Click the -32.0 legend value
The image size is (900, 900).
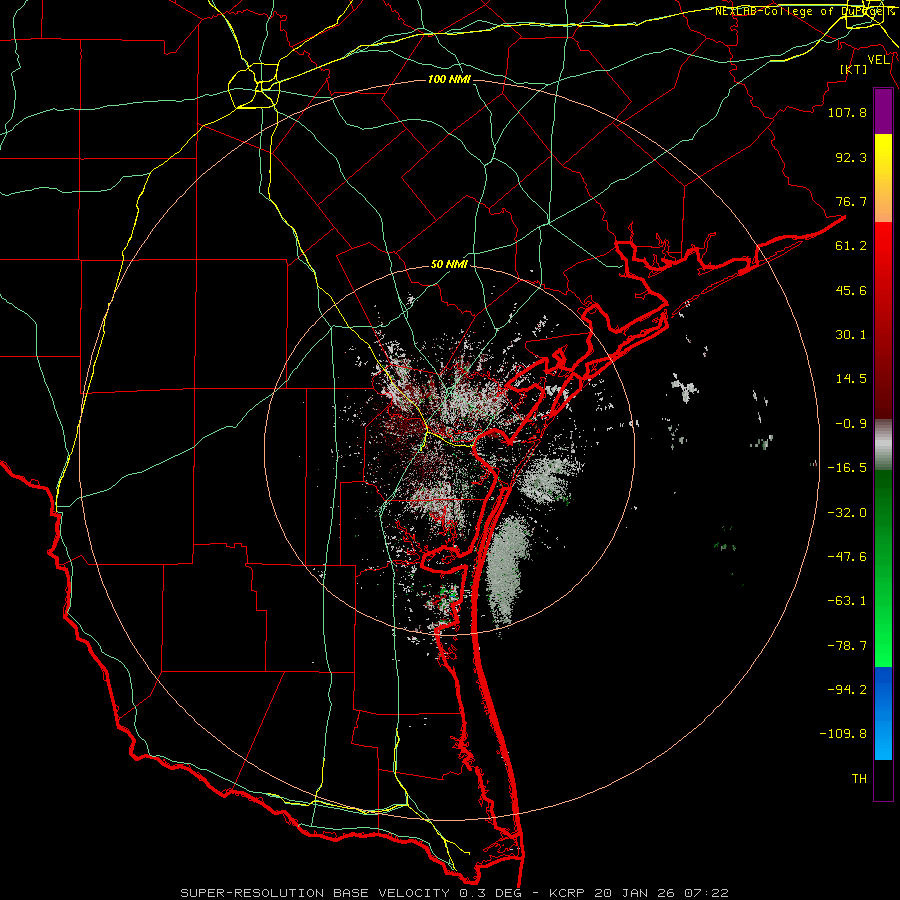pyautogui.click(x=847, y=513)
